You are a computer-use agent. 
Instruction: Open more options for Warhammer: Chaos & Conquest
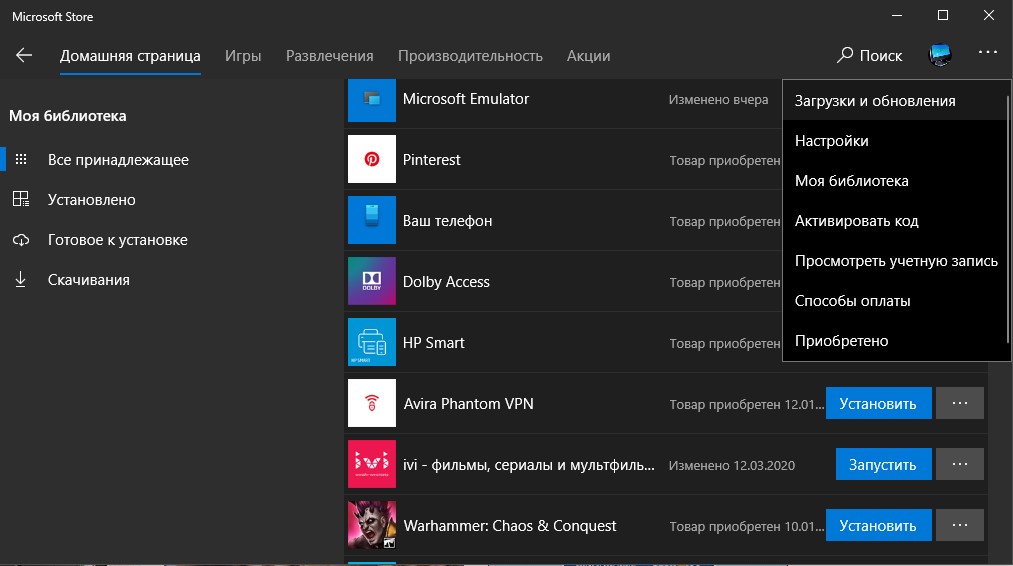click(960, 525)
